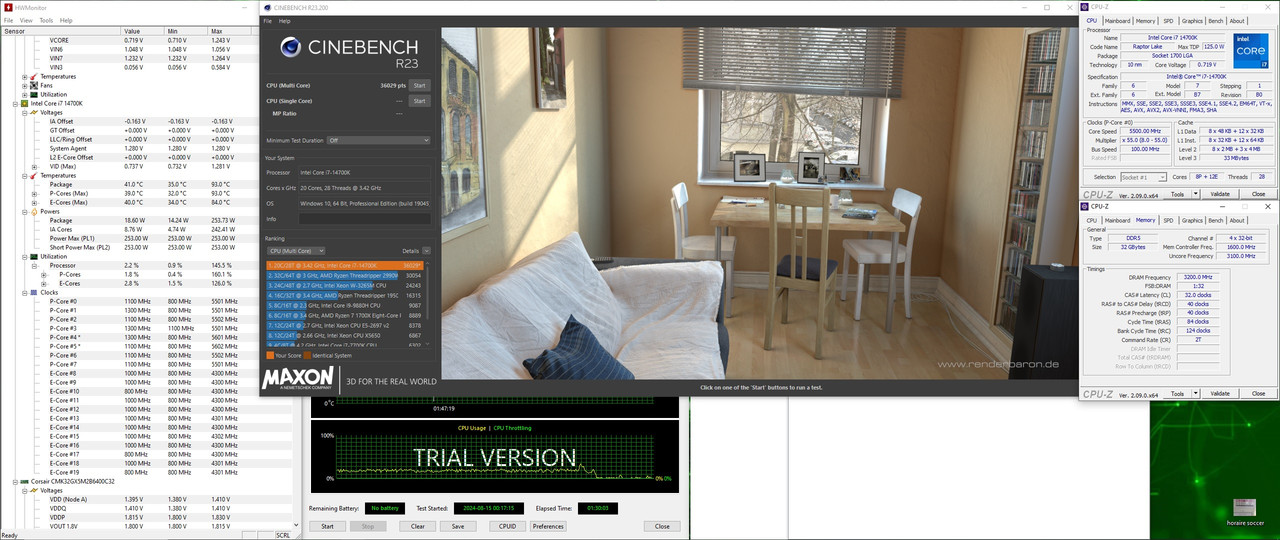
Task: Click the Core Speed value 5500.00 MHz
Action: pos(1145,131)
